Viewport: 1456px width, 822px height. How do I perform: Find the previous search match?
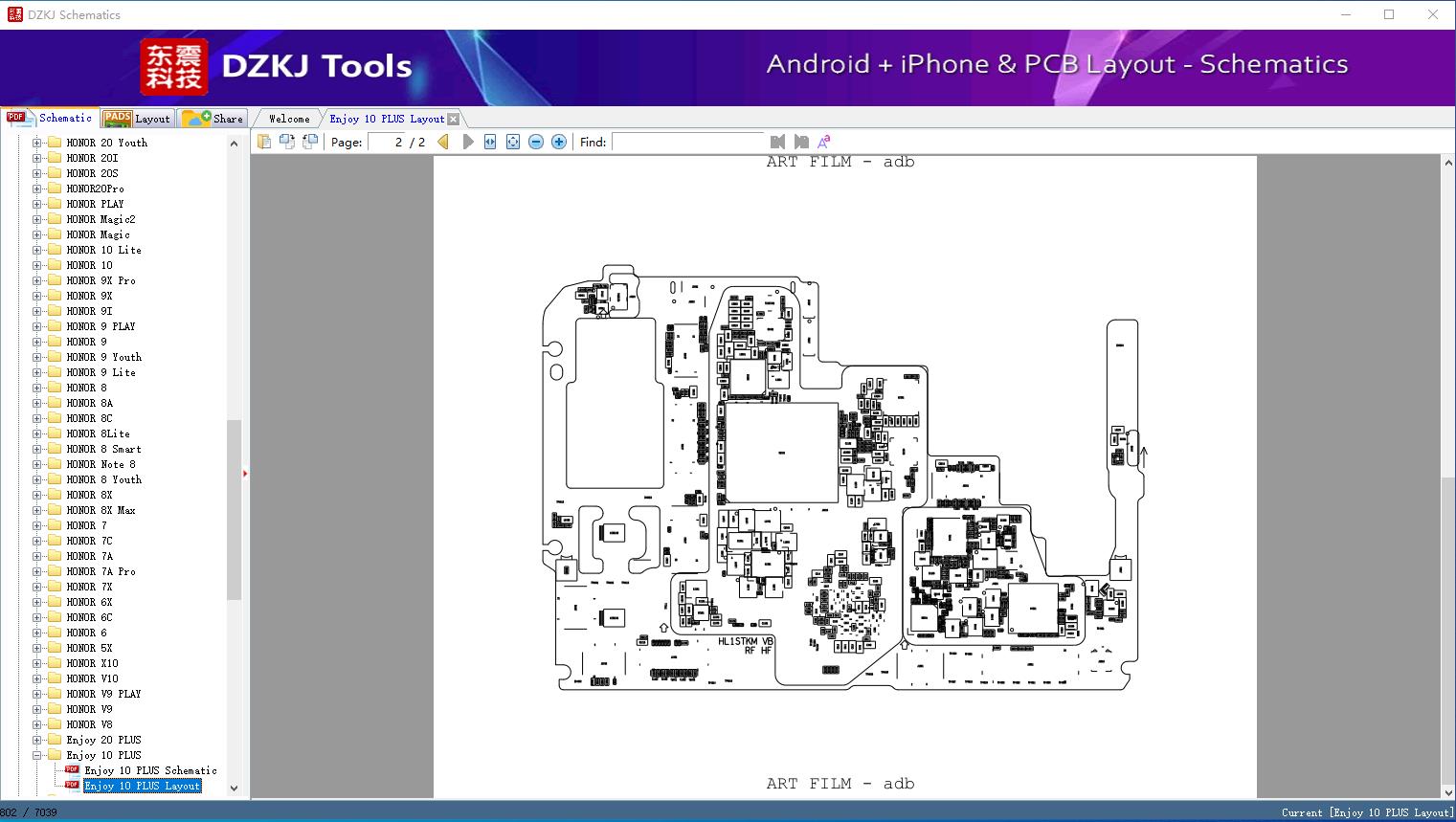click(777, 142)
